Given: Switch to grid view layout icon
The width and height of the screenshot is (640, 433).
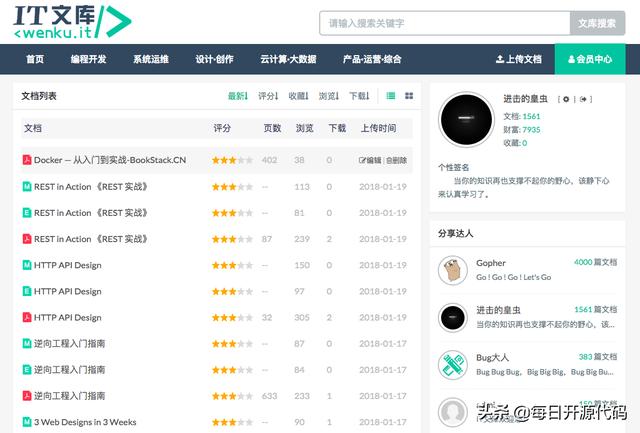Looking at the screenshot, I should pos(409,96).
